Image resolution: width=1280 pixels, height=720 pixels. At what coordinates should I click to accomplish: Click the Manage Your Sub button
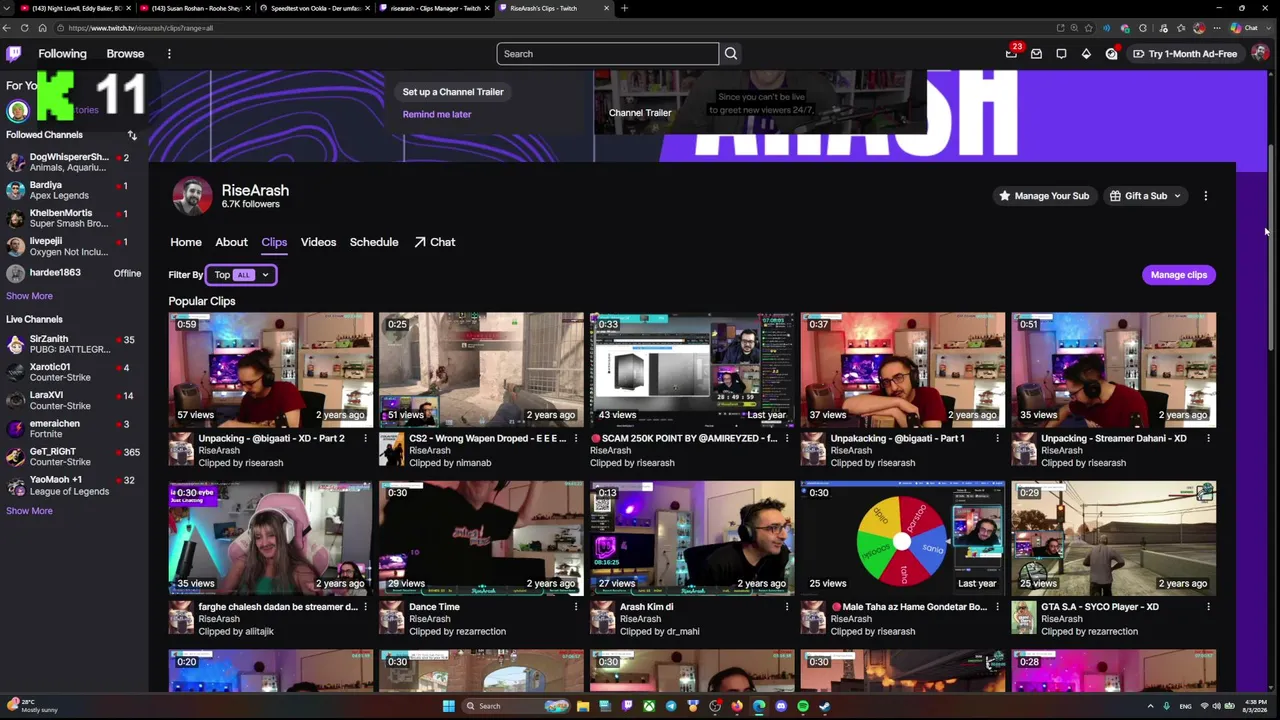(1043, 196)
